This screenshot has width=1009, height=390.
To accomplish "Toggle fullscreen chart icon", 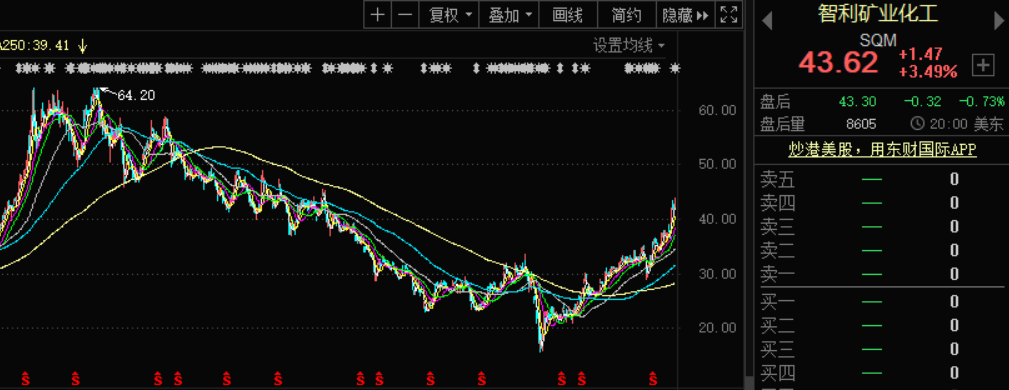I will coord(728,14).
